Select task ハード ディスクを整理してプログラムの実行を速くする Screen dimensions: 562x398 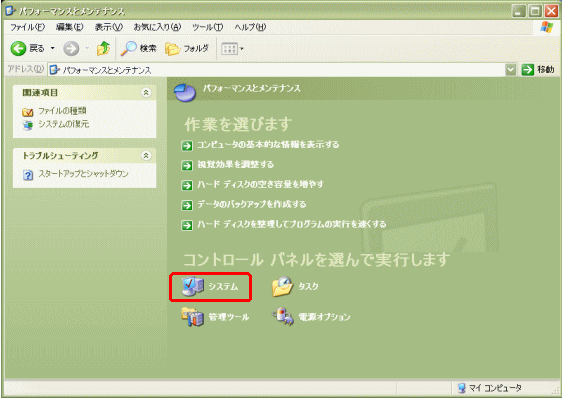point(292,224)
